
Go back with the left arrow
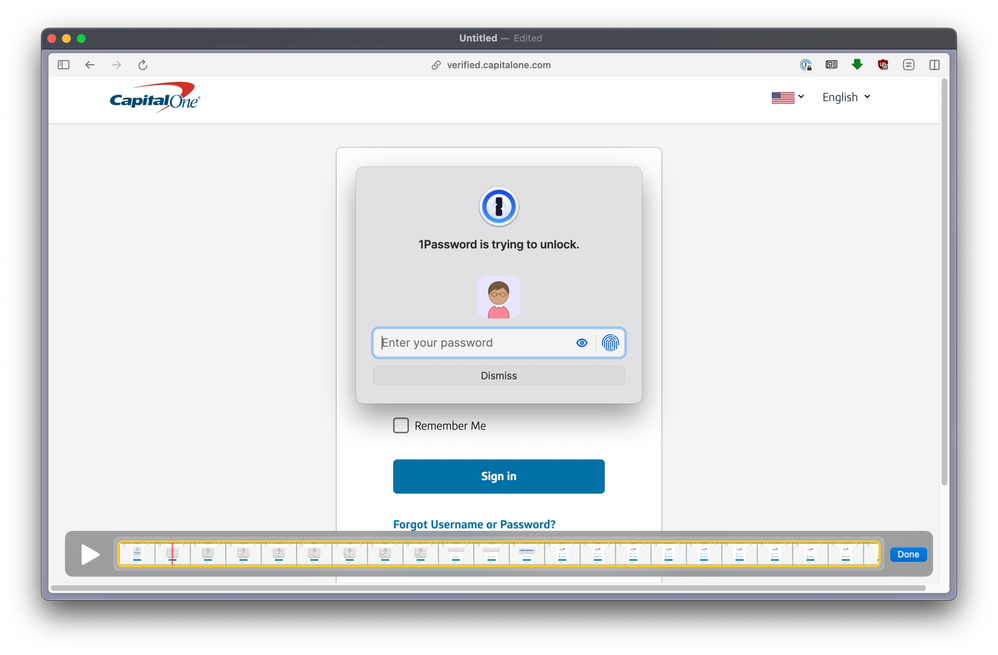click(x=90, y=65)
